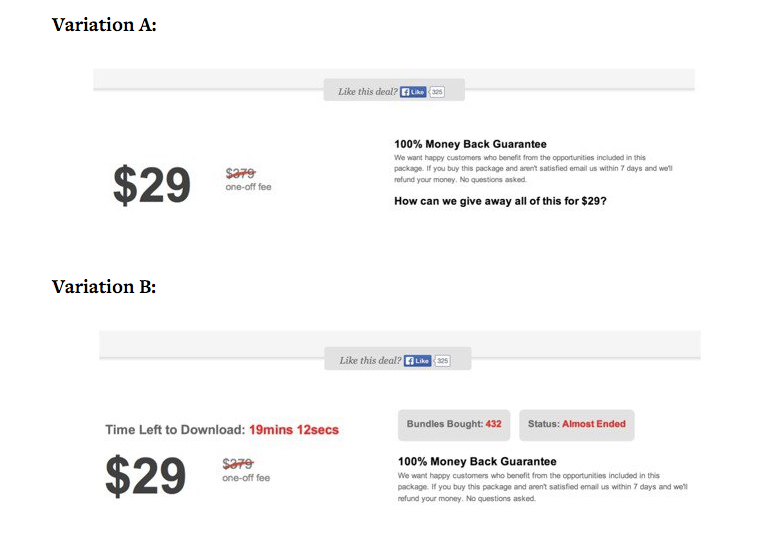Image resolution: width=760 pixels, height=541 pixels.
Task: Click Facebook Like button in Variation A
Action: coord(413,92)
